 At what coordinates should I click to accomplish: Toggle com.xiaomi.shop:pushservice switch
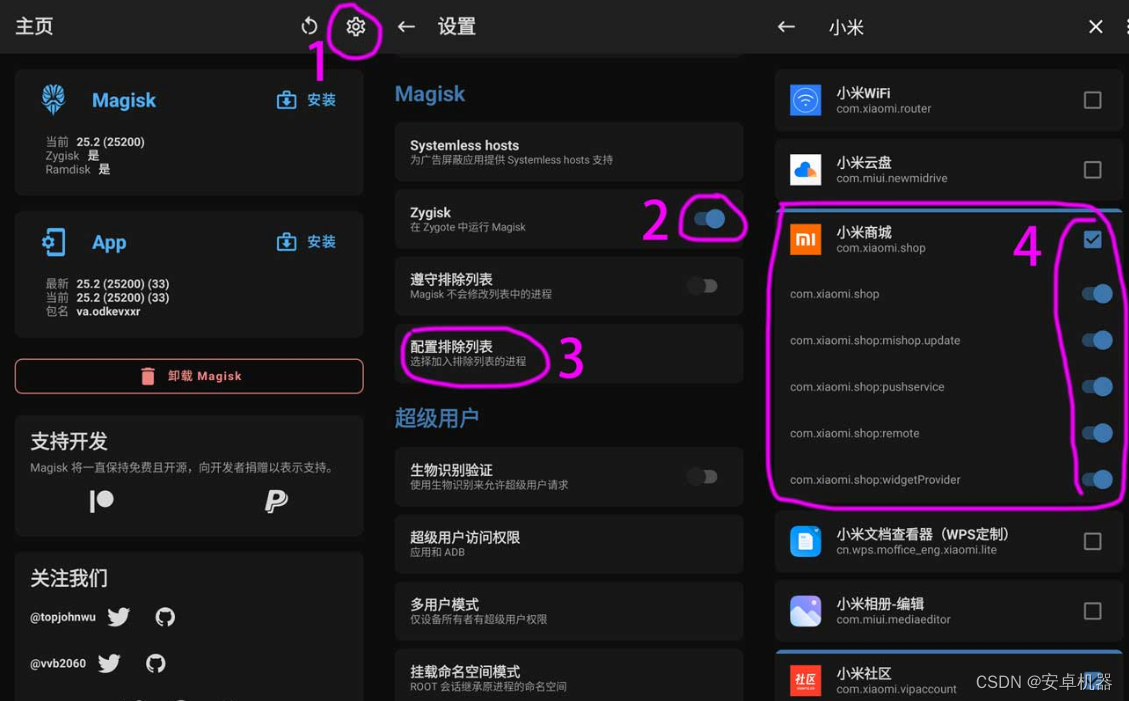pos(1097,386)
